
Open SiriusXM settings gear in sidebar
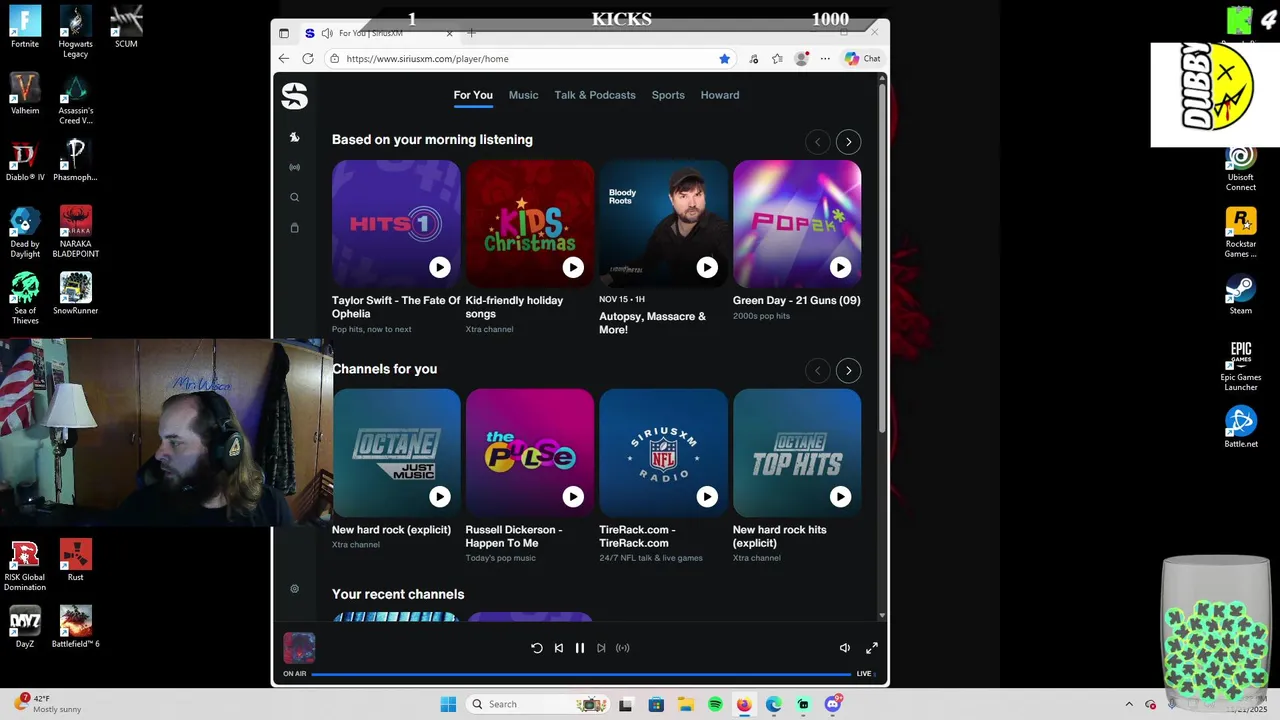(294, 588)
